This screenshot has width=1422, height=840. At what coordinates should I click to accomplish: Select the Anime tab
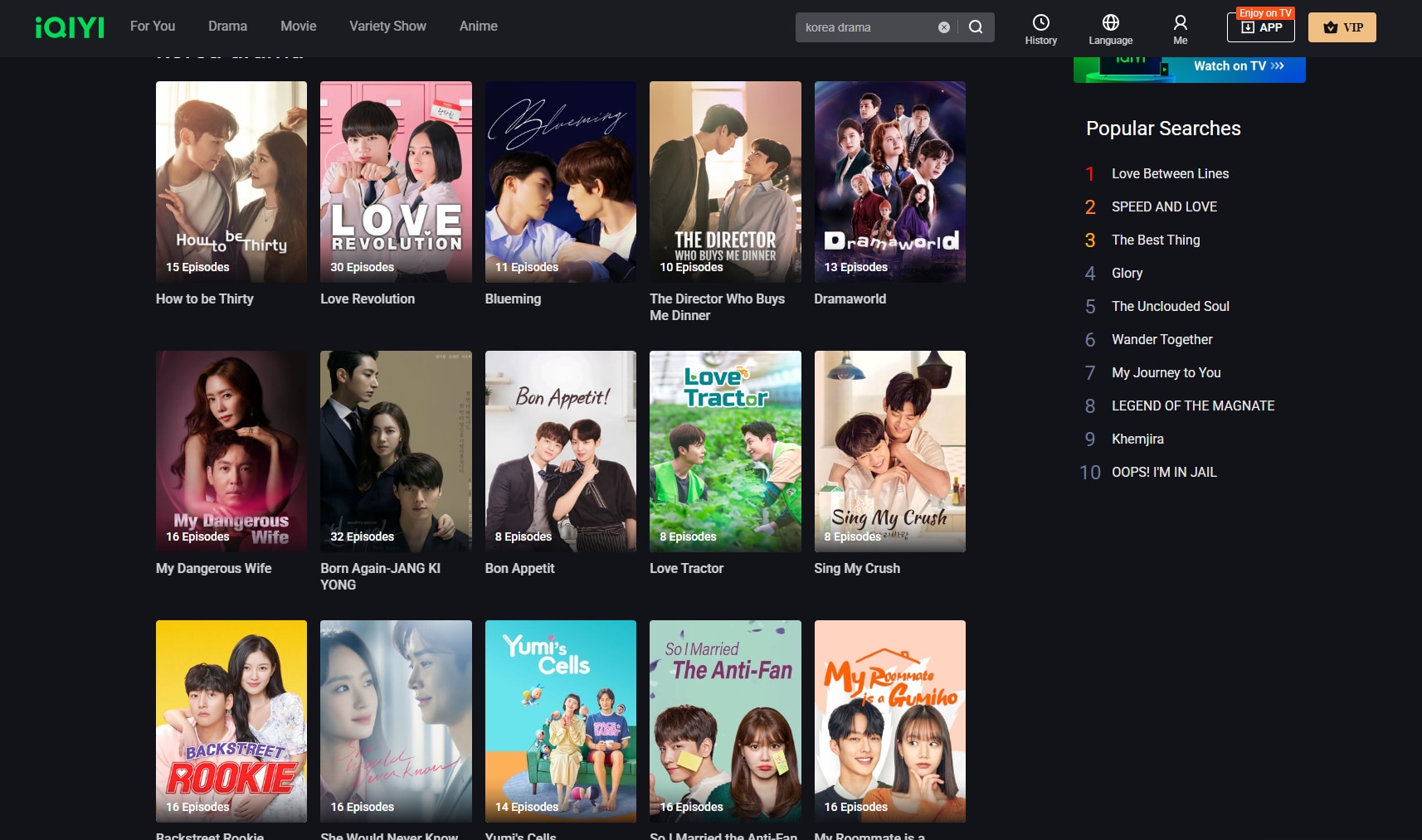478,26
